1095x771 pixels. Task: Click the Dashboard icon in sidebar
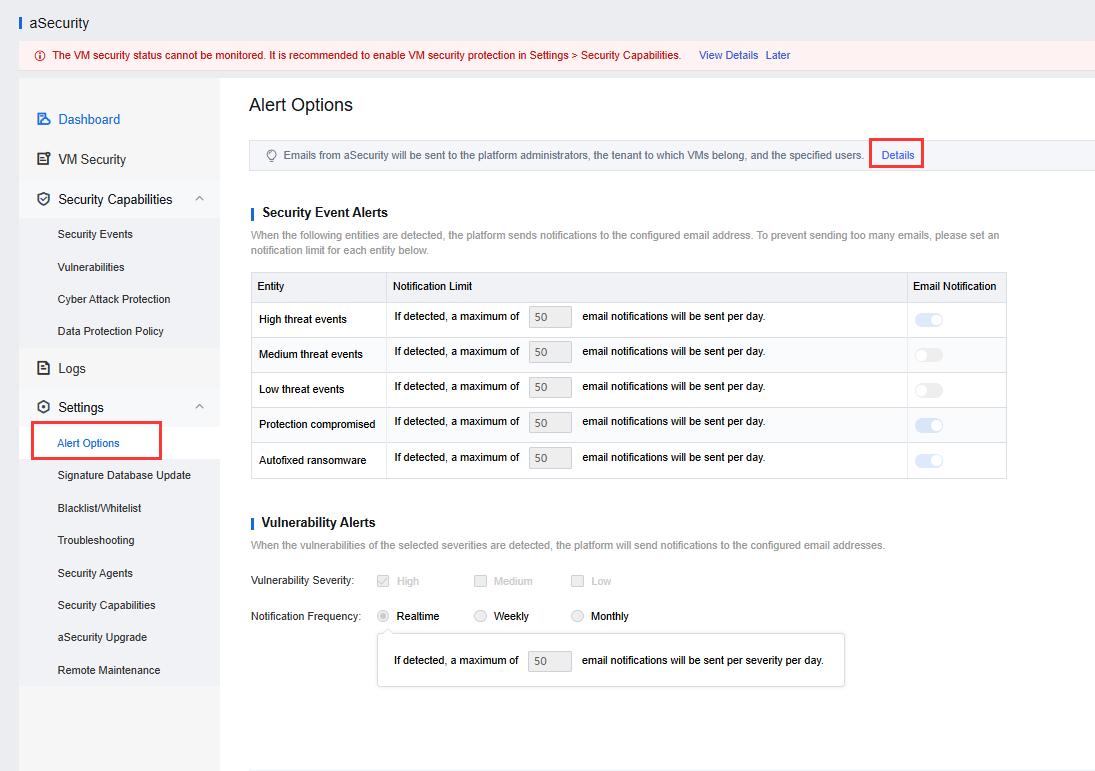pyautogui.click(x=43, y=119)
